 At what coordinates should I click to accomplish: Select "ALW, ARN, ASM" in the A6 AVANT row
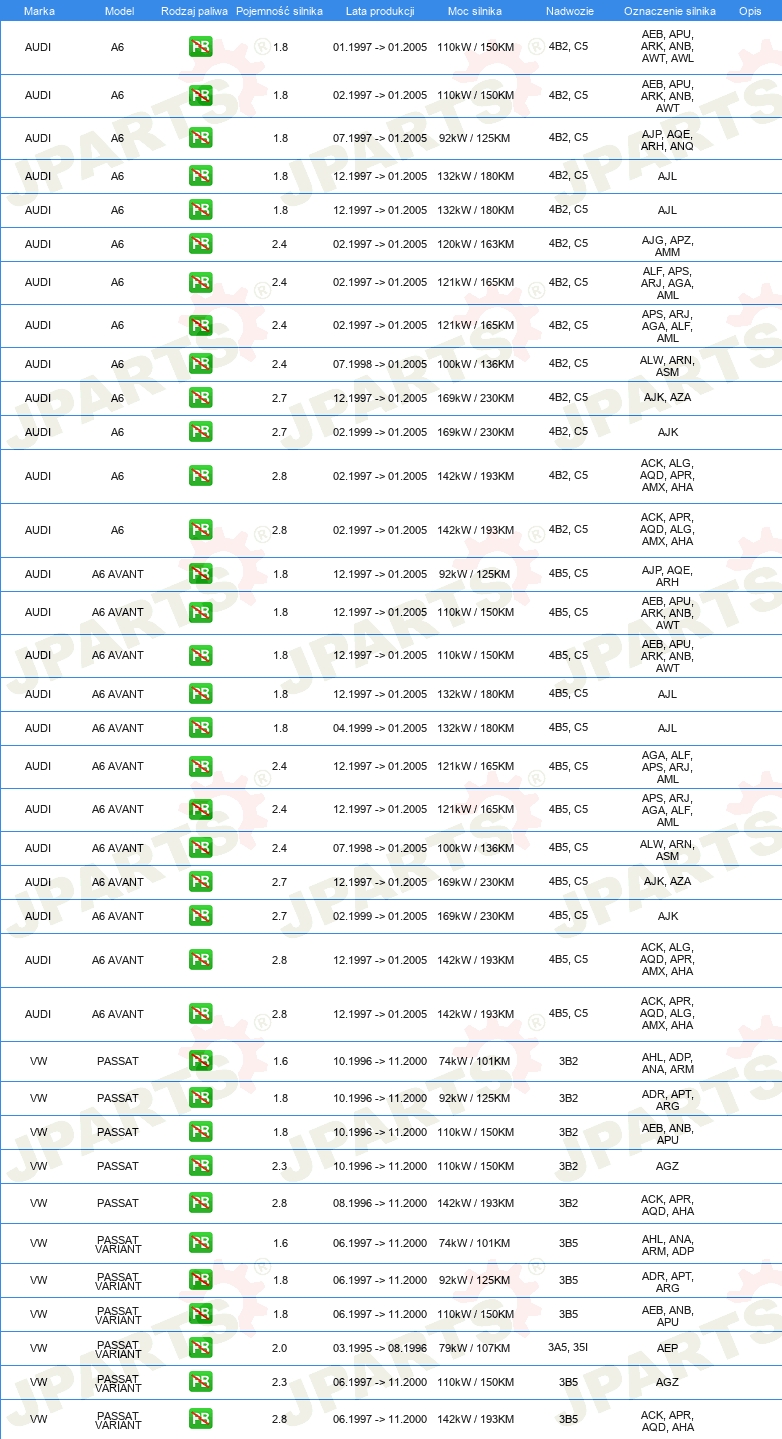coord(667,850)
